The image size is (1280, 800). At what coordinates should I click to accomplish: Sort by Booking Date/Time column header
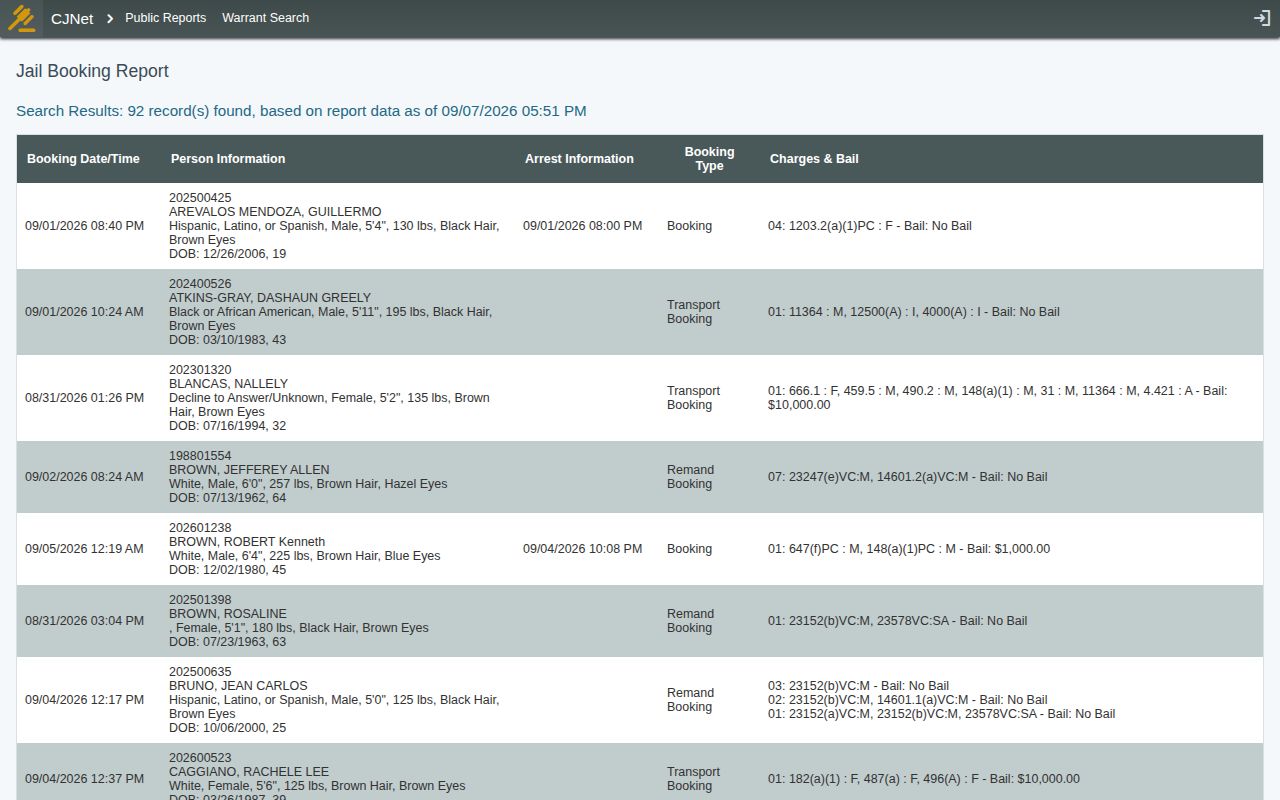click(x=83, y=159)
